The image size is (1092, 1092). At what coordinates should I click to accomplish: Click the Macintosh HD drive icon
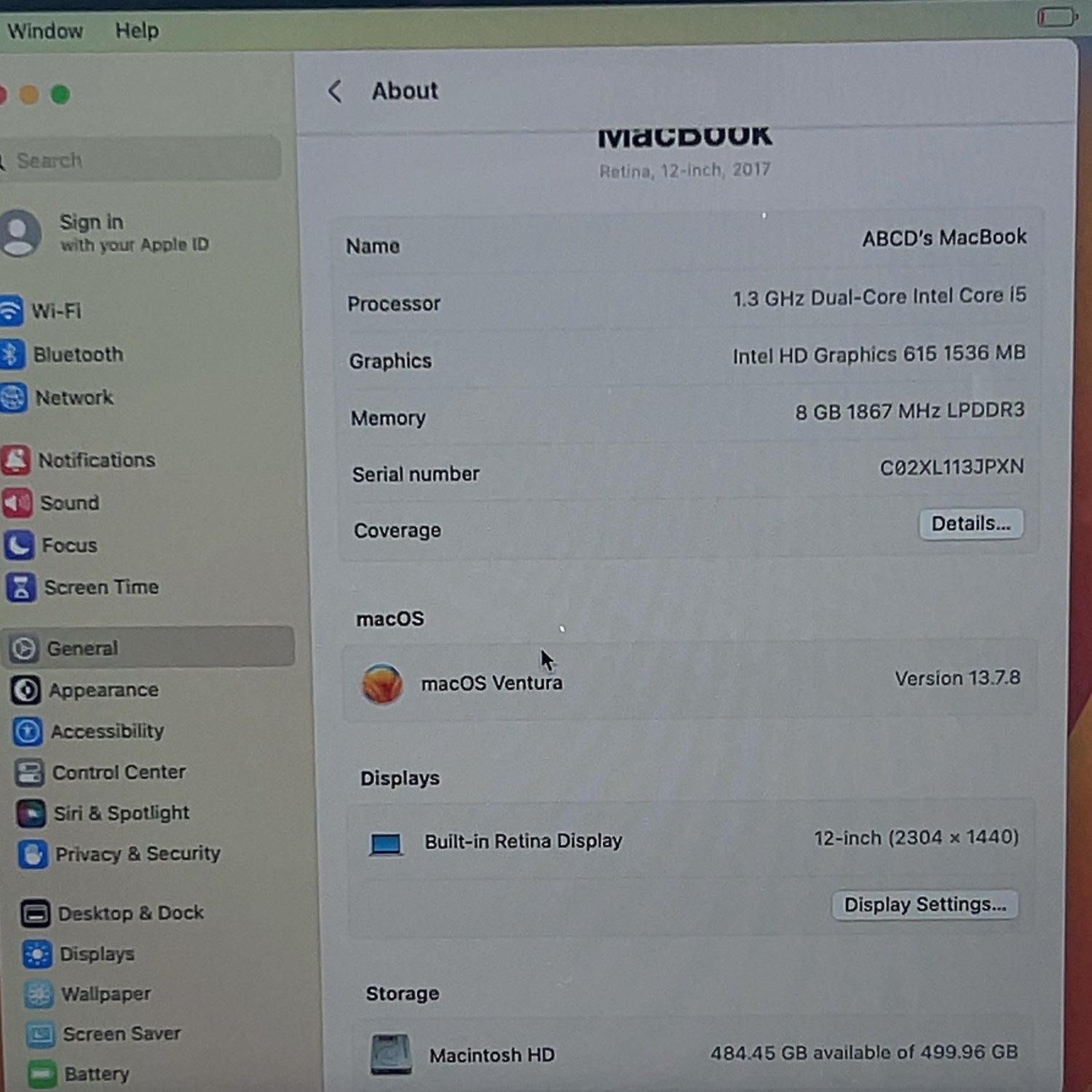pos(391,1055)
